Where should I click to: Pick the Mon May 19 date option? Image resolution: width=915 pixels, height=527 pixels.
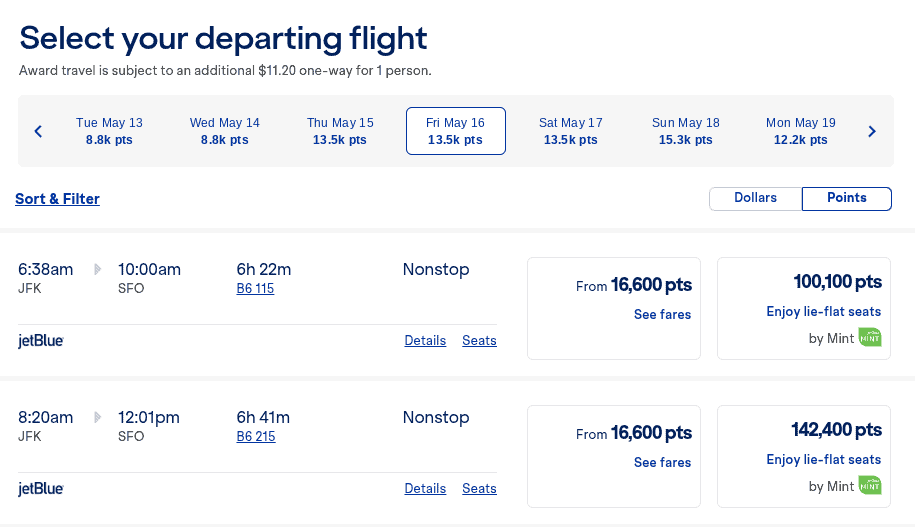tap(800, 131)
